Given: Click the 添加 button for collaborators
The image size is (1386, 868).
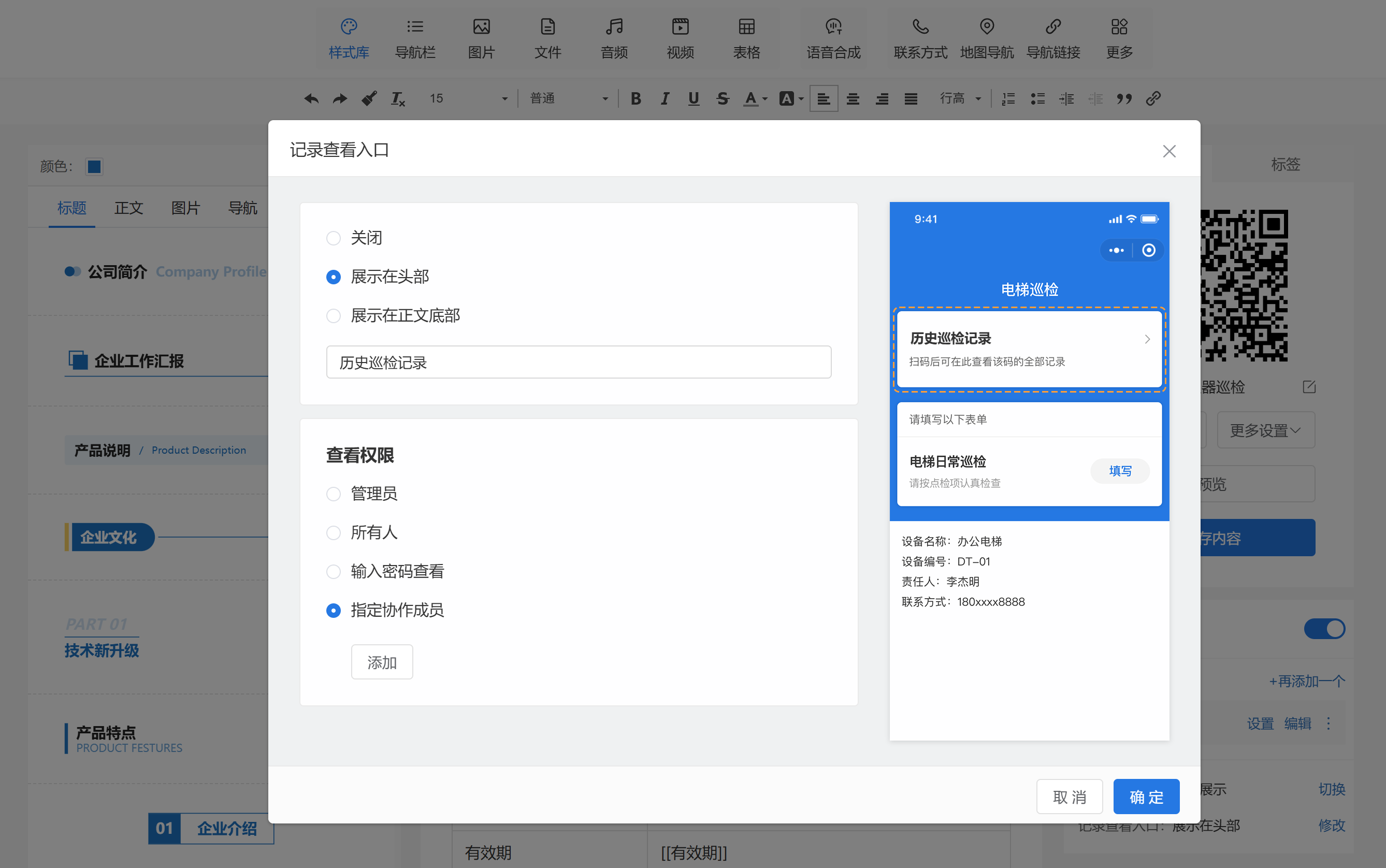Looking at the screenshot, I should [x=382, y=662].
